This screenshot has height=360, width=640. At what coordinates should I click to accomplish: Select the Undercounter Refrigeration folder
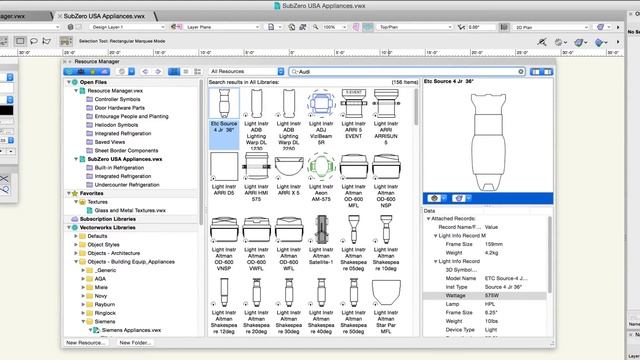coord(127,185)
